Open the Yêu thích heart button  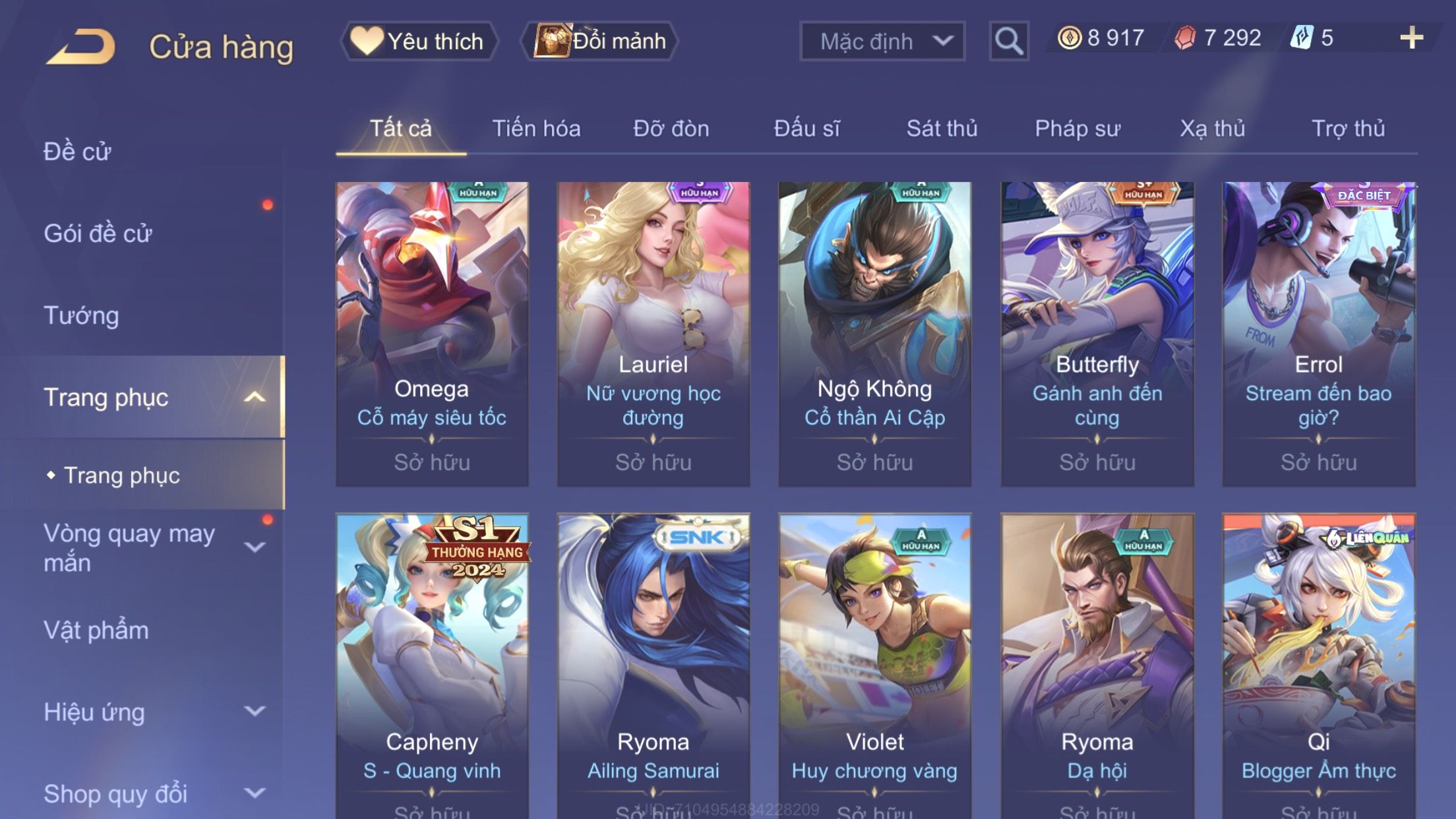pyautogui.click(x=419, y=41)
